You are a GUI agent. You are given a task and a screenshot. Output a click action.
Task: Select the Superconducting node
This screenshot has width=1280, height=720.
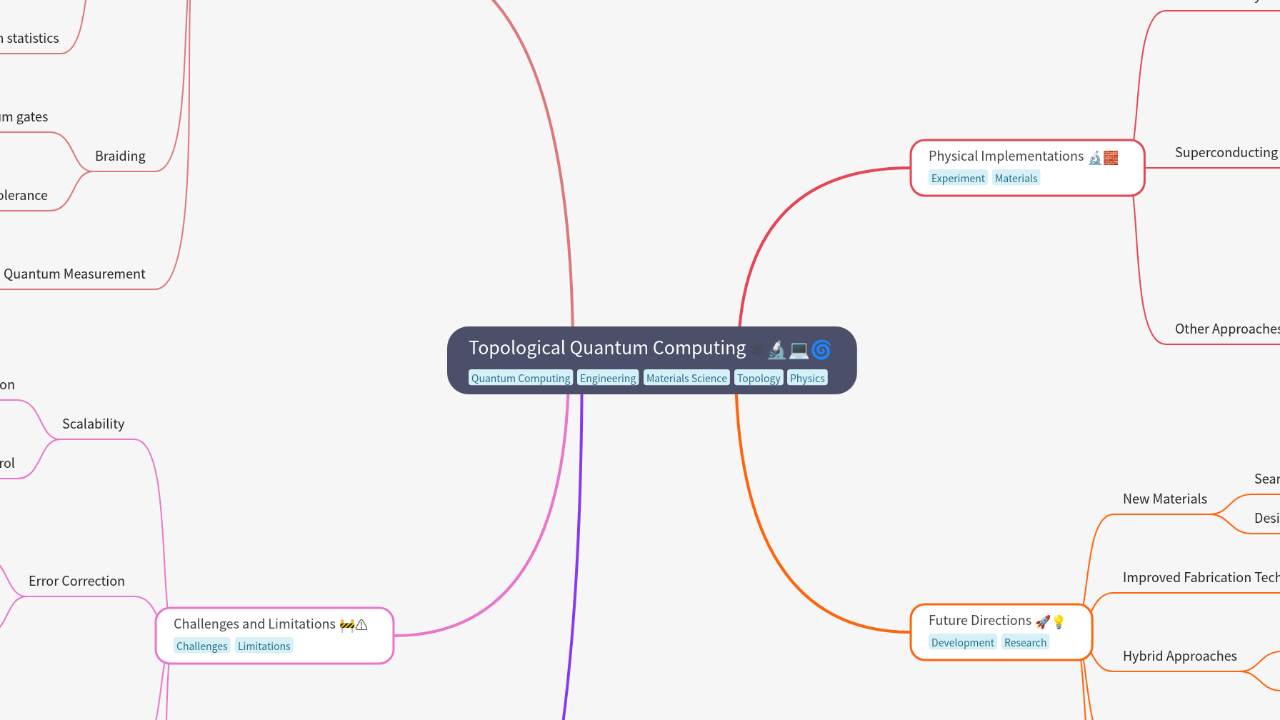(x=1227, y=153)
